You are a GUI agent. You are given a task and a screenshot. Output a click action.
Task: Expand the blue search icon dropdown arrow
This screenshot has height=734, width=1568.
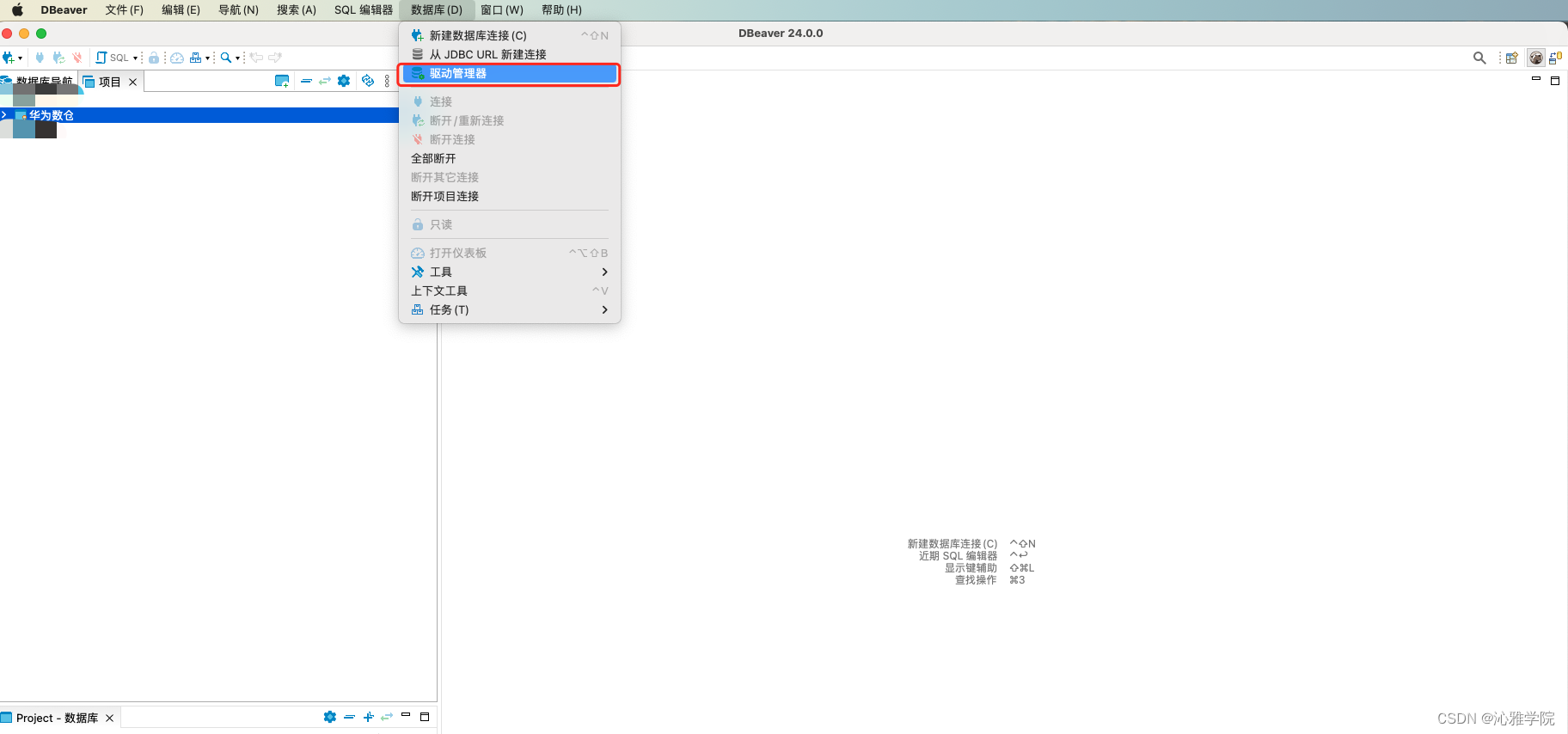[237, 58]
